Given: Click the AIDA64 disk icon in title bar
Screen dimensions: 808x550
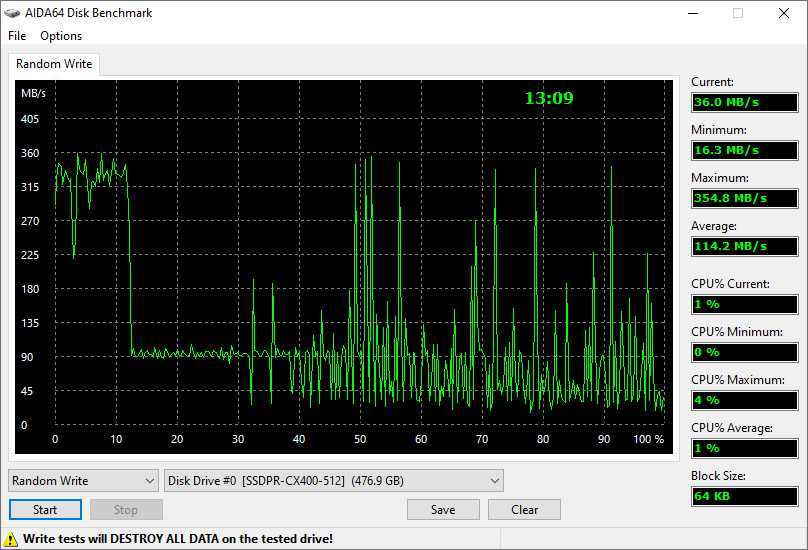Looking at the screenshot, I should tap(12, 13).
